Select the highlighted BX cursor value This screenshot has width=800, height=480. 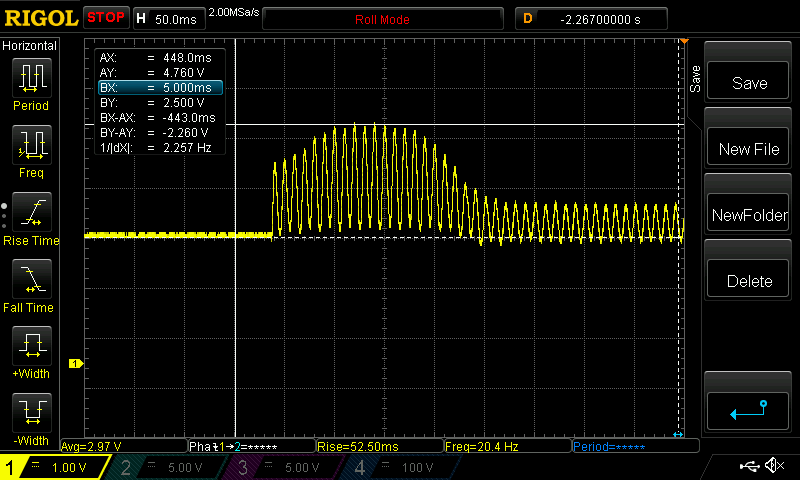pyautogui.click(x=159, y=87)
